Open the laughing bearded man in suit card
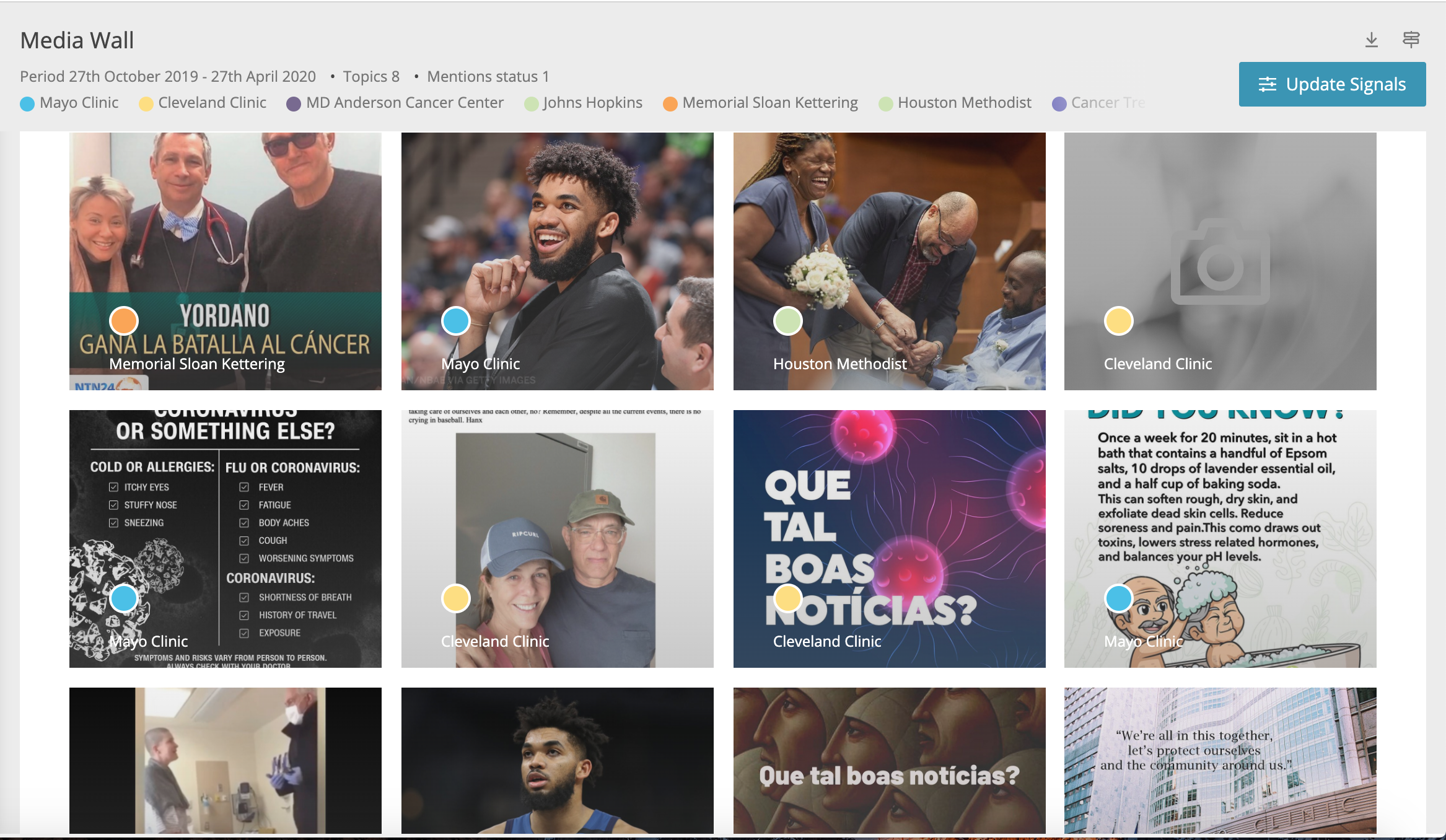1446x840 pixels. [558, 261]
